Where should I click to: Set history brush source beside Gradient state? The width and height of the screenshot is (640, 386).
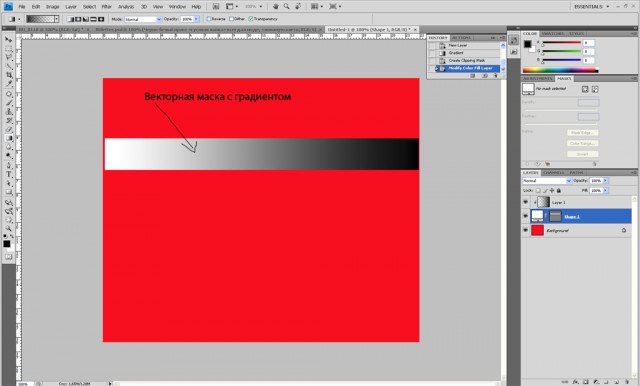click(431, 53)
